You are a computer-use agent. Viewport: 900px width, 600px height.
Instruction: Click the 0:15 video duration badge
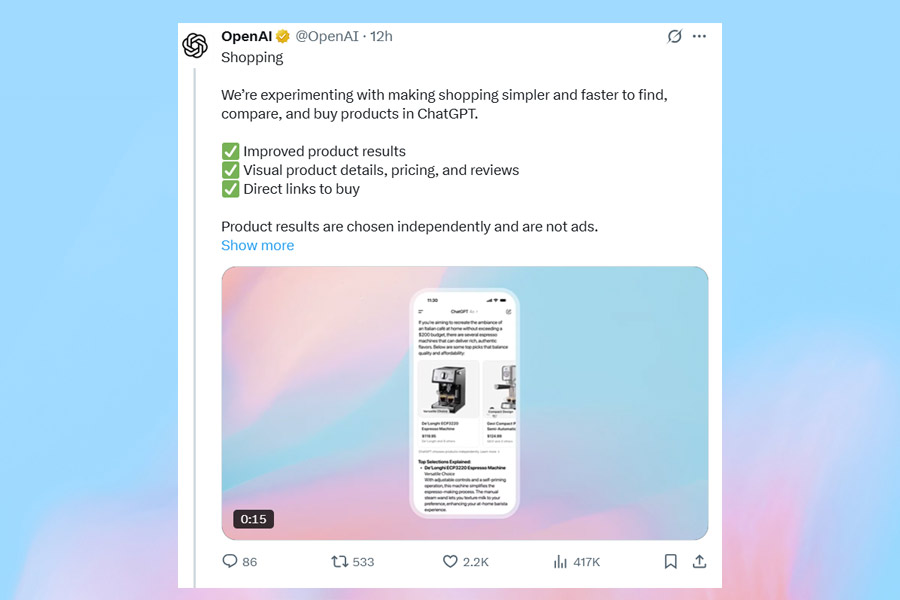point(254,519)
